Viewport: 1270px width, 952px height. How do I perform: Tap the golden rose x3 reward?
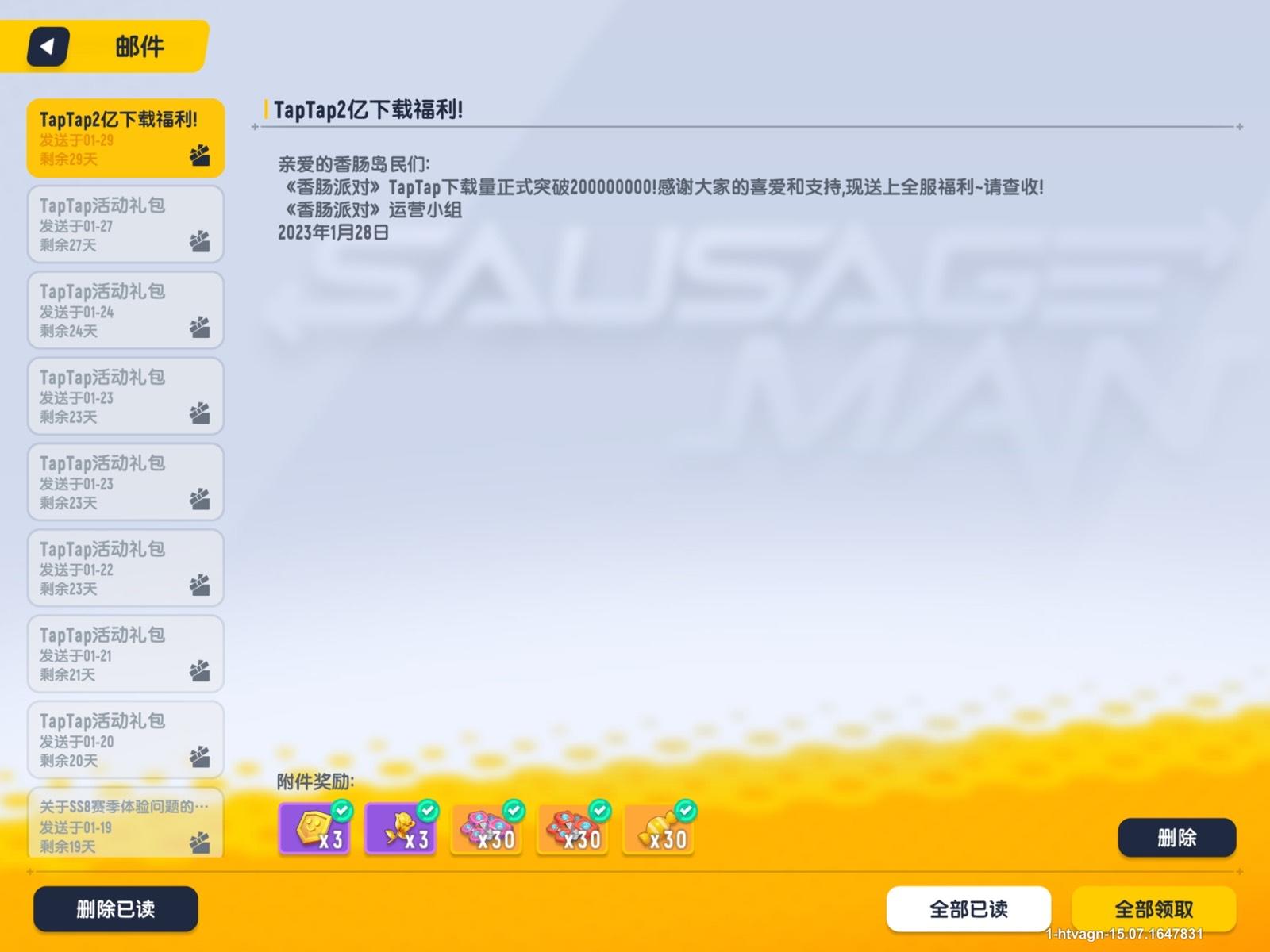point(401,828)
